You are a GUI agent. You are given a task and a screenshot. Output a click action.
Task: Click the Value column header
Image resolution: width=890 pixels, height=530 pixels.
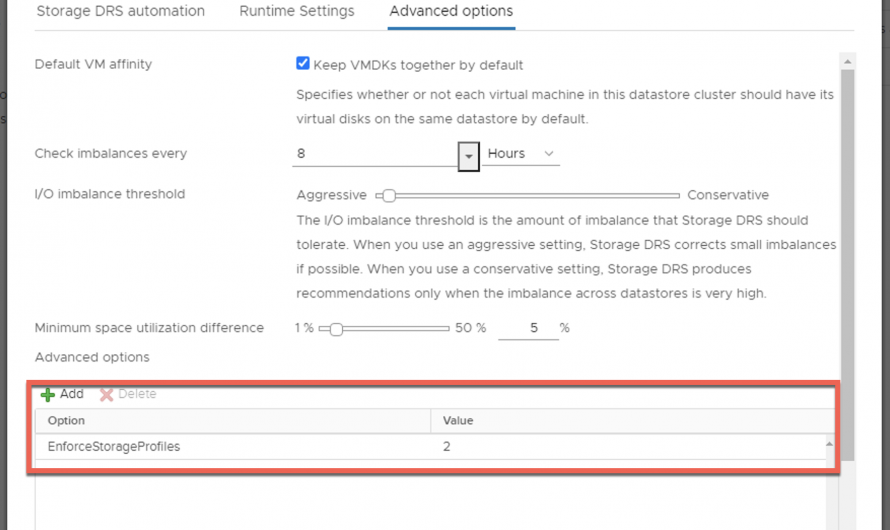coord(630,421)
